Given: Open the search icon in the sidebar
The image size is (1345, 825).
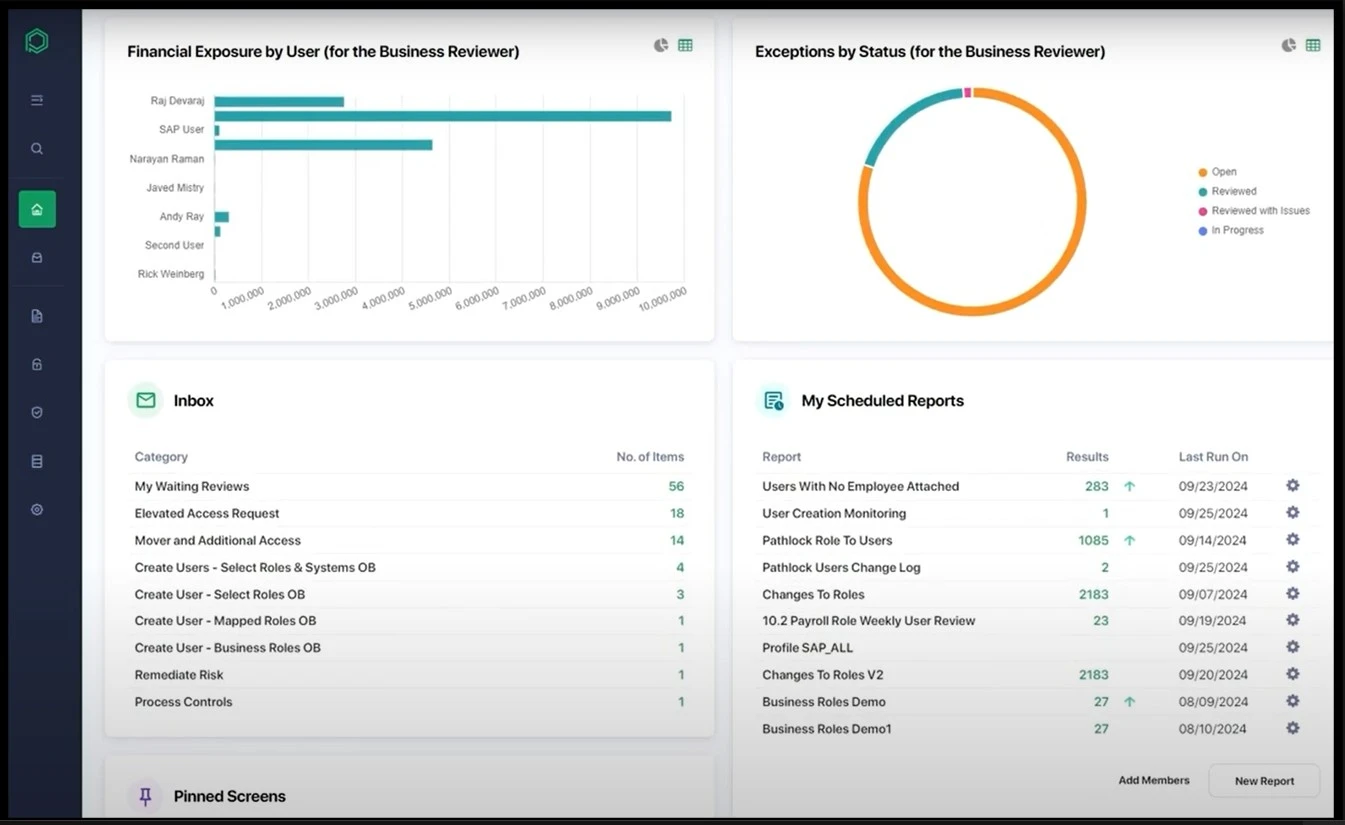Looking at the screenshot, I should (36, 148).
